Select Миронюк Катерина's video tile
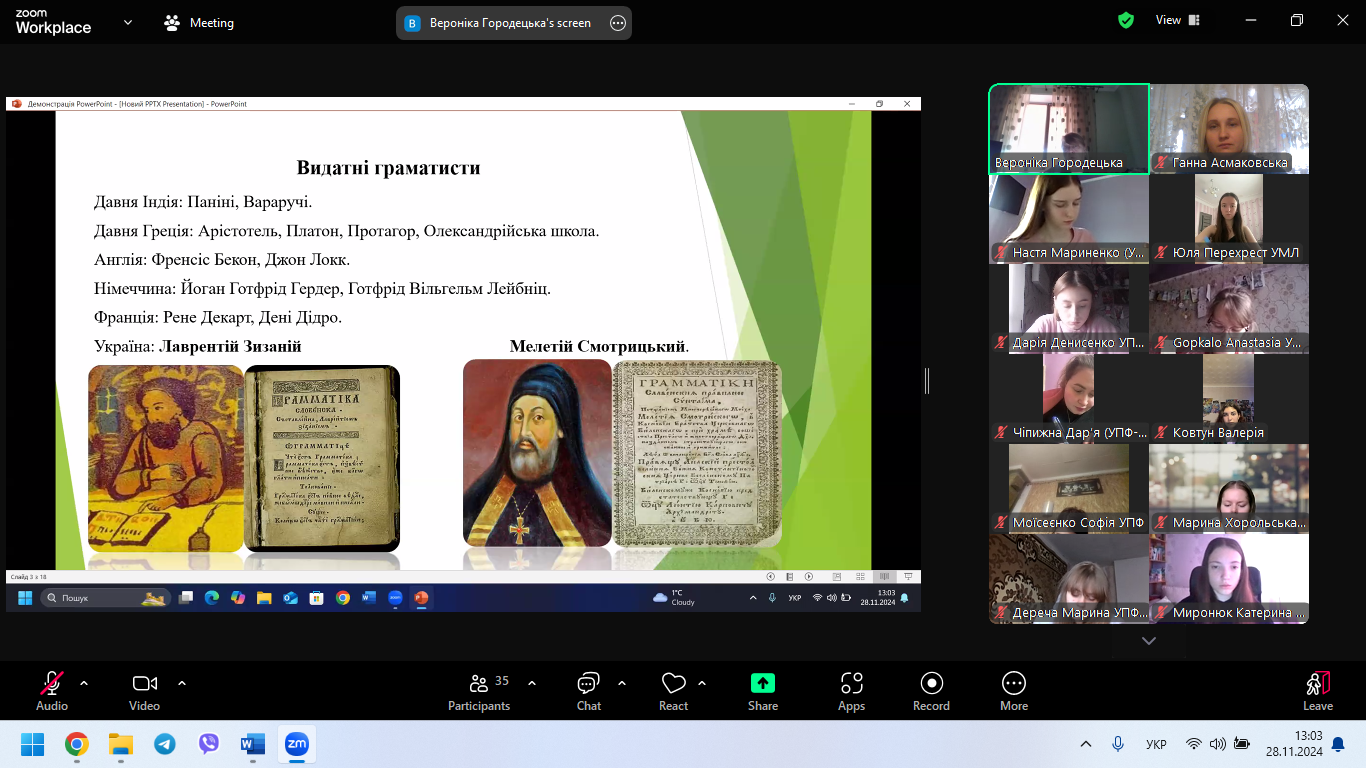The height and width of the screenshot is (768, 1366). coord(1229,579)
